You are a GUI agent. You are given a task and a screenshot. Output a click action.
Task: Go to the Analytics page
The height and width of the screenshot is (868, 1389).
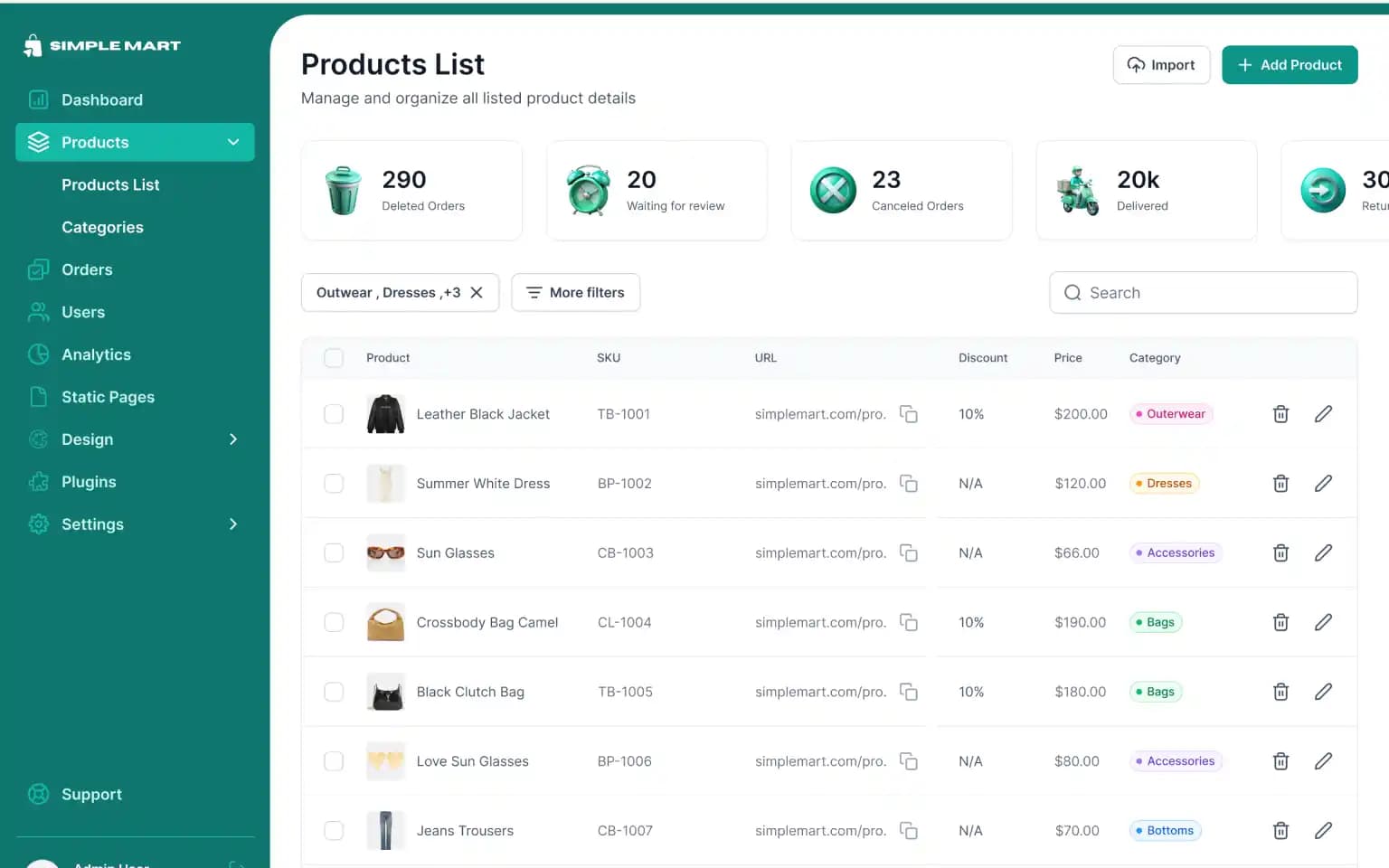tap(96, 355)
